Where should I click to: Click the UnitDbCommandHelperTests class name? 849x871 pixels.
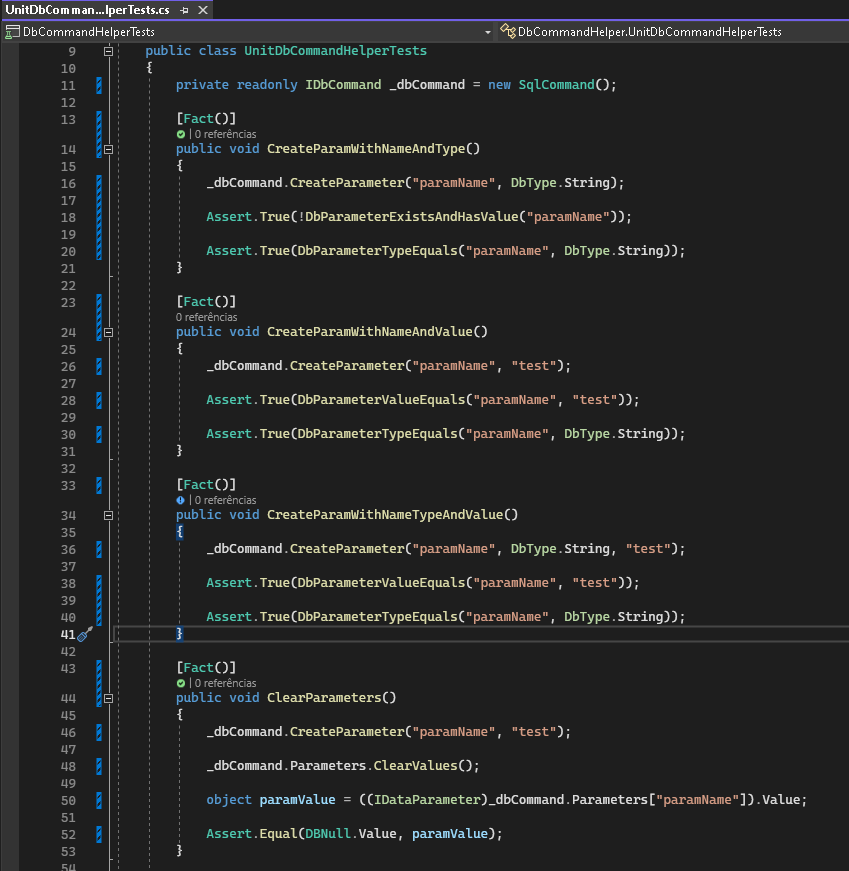pyautogui.click(x=336, y=51)
